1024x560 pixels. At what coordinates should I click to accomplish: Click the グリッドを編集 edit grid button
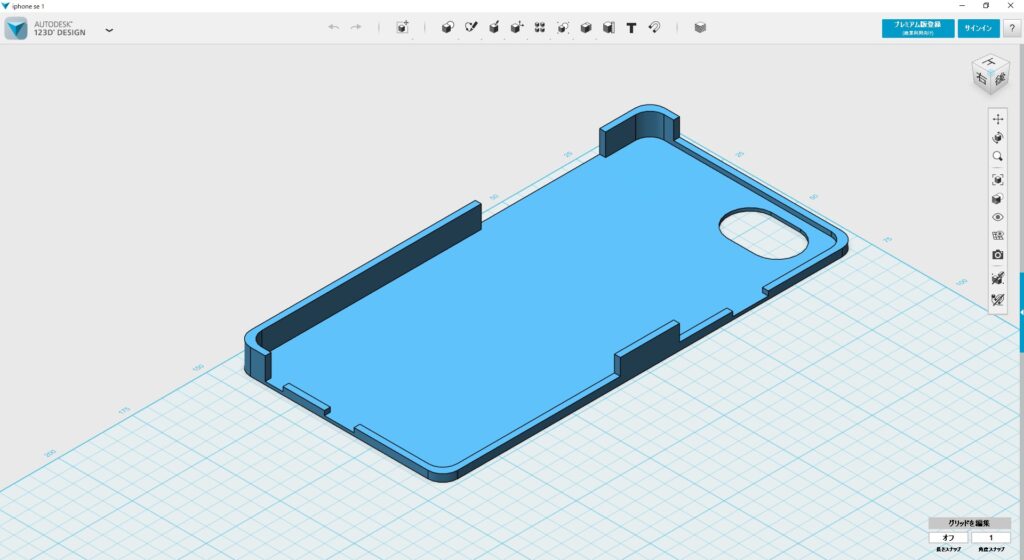coord(969,523)
